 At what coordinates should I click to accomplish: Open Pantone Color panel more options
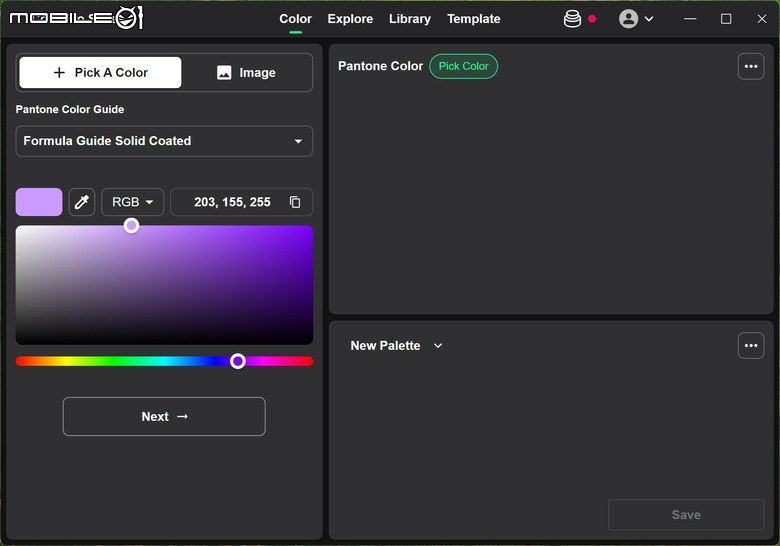click(x=751, y=66)
